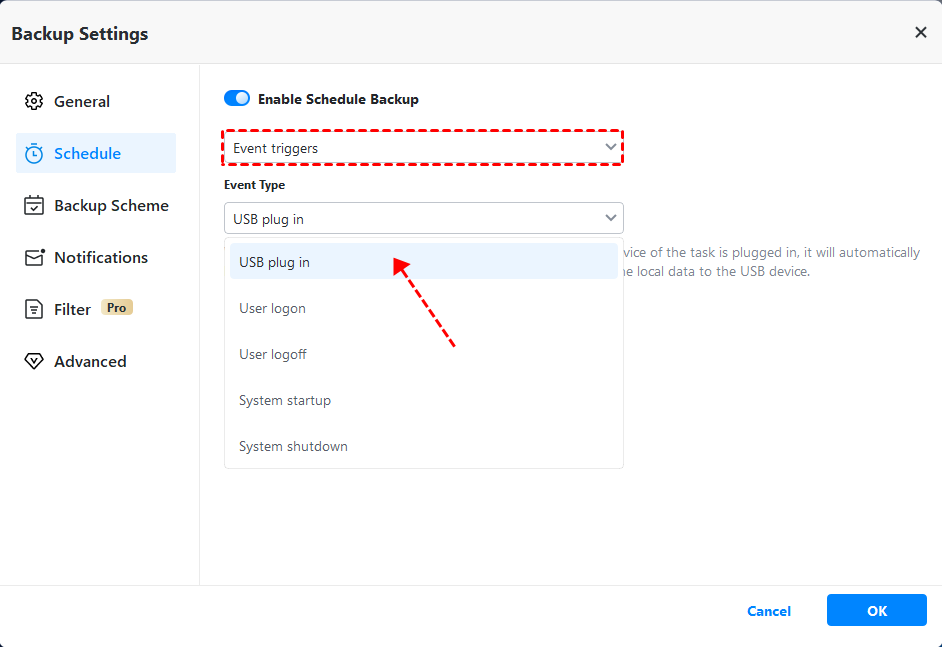Click the Advanced diamond icon
Image resolution: width=942 pixels, height=647 pixels.
click(34, 361)
